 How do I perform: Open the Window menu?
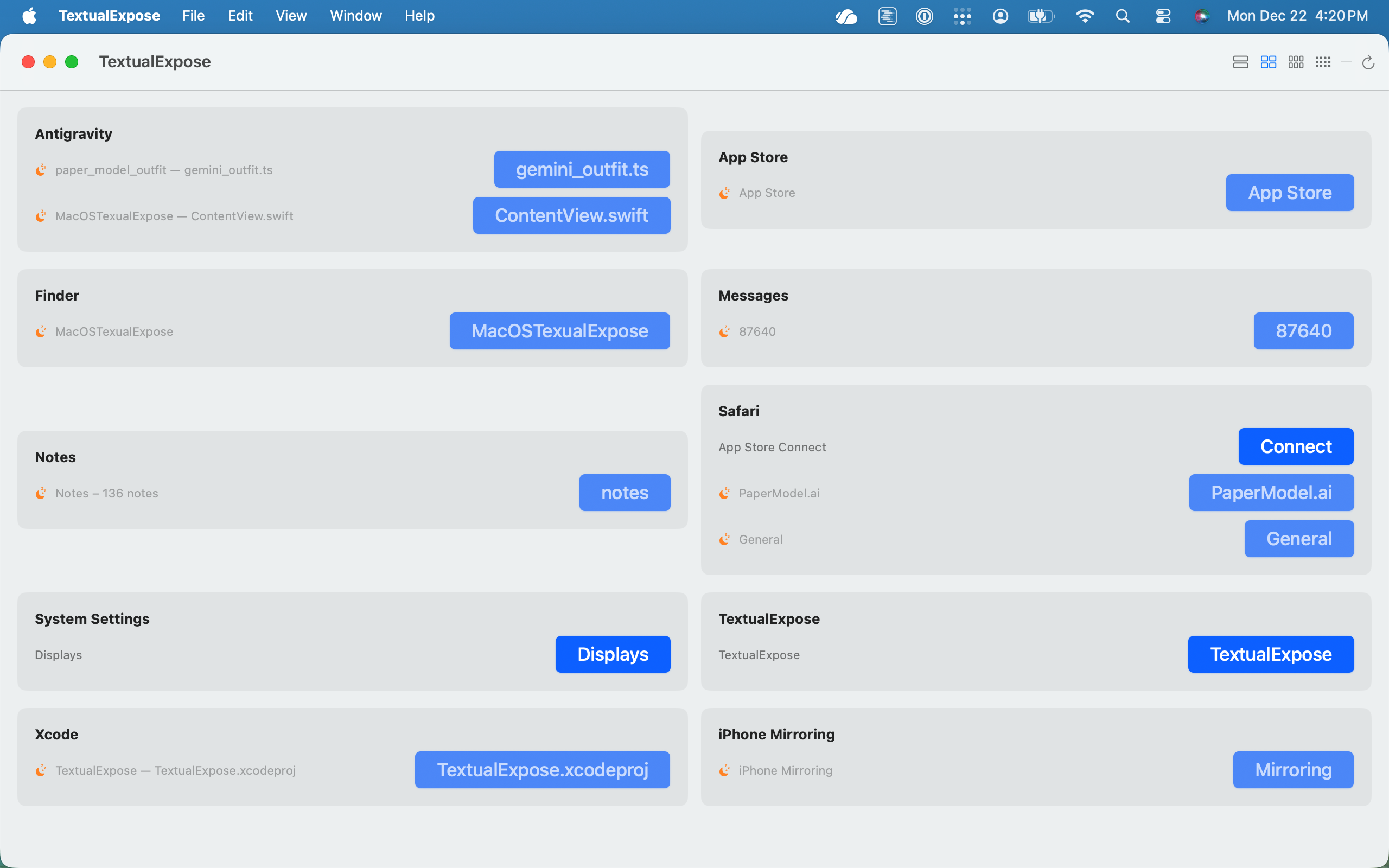point(355,16)
